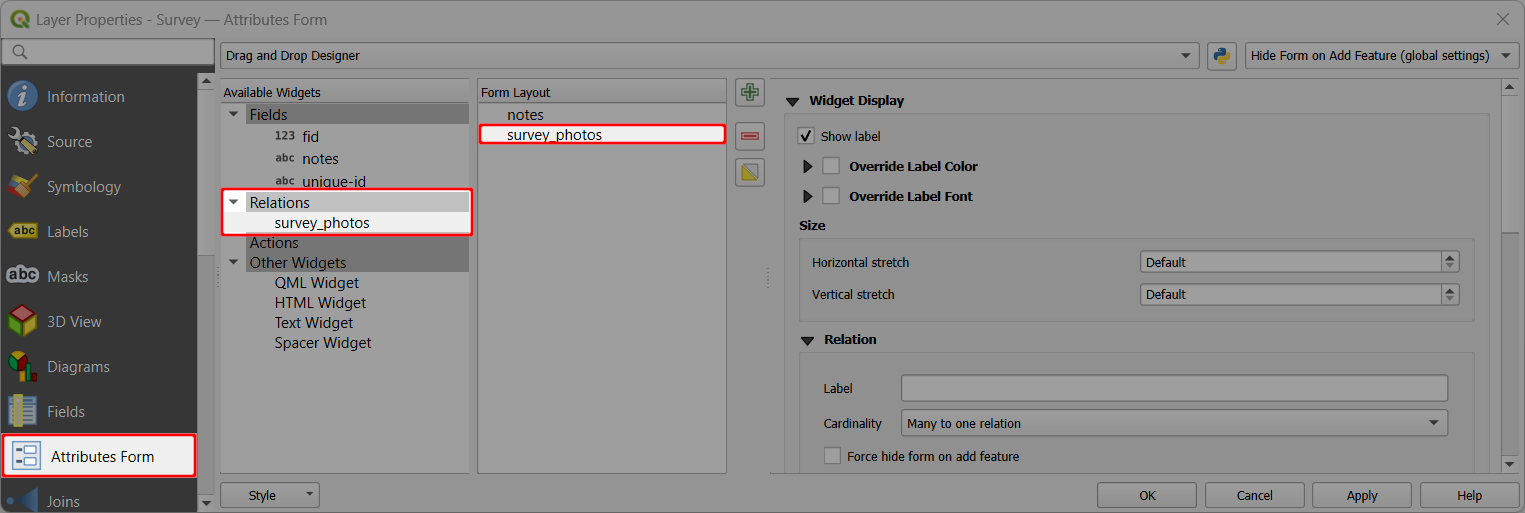1525x513 pixels.
Task: Switch to the Fields tab
Action: pos(66,412)
